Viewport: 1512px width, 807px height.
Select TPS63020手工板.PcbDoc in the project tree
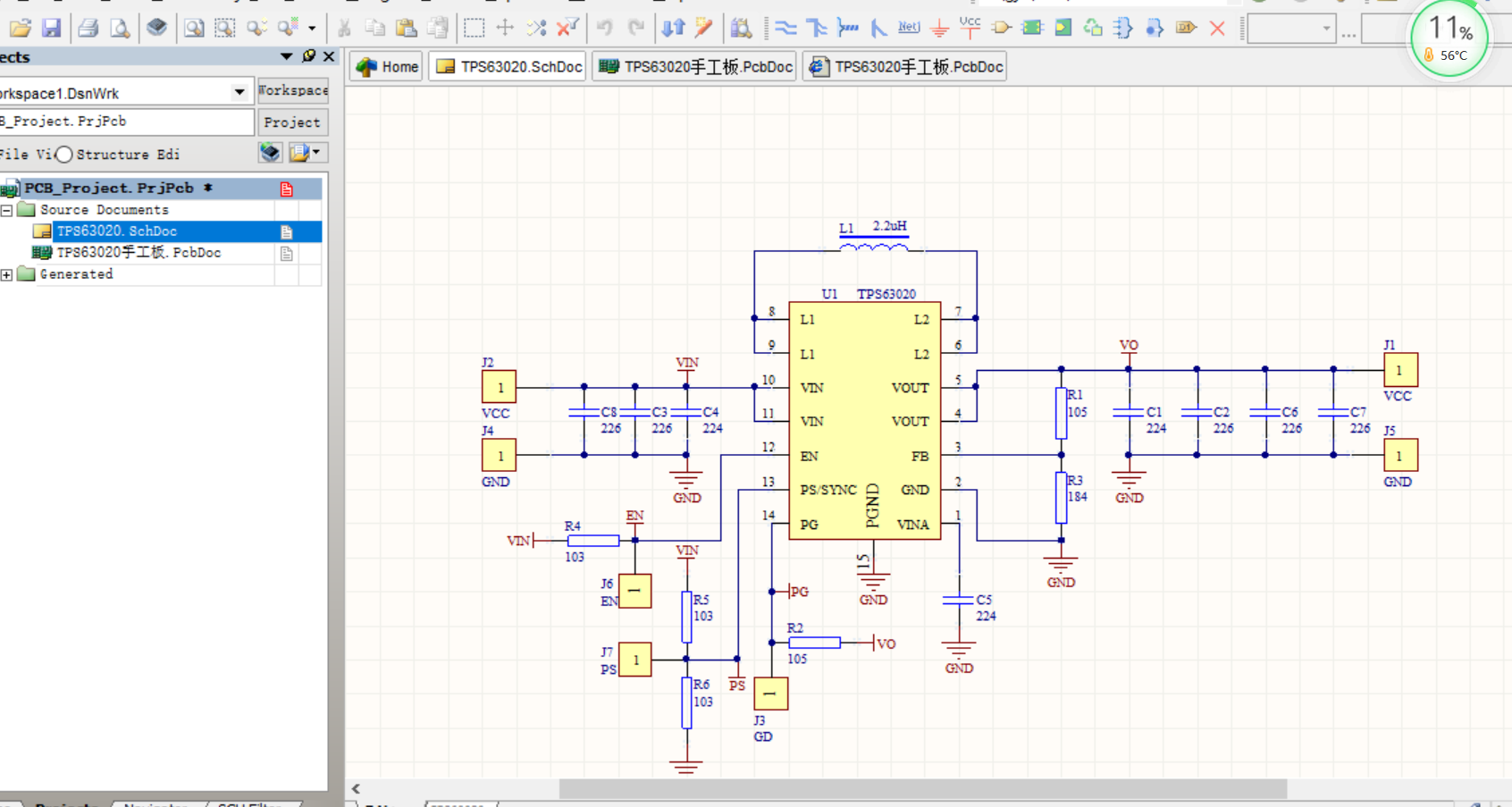pyautogui.click(x=139, y=253)
